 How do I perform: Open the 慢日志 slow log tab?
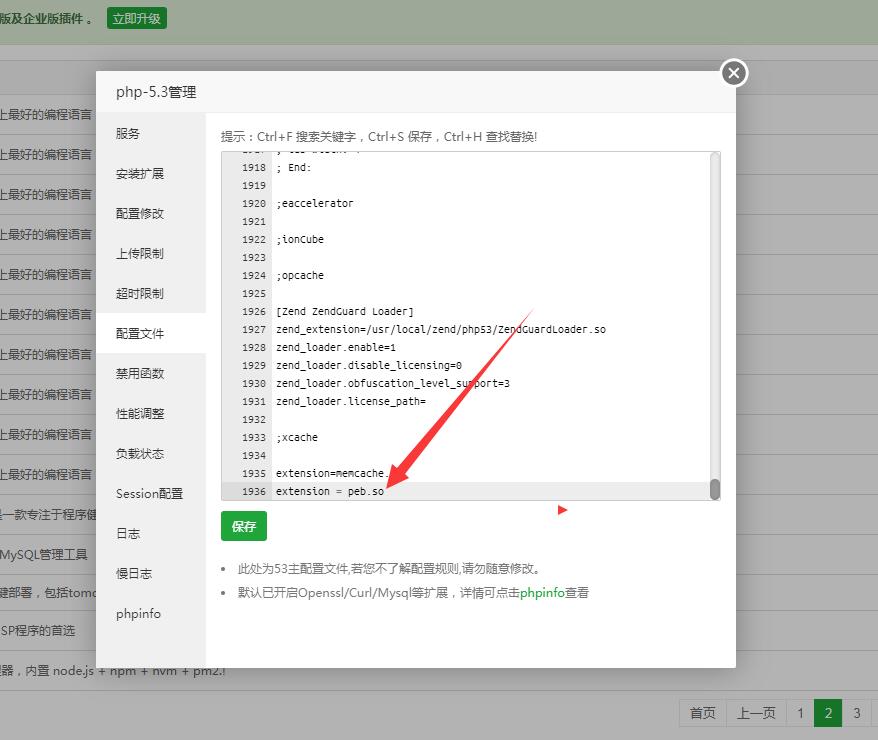(x=134, y=573)
